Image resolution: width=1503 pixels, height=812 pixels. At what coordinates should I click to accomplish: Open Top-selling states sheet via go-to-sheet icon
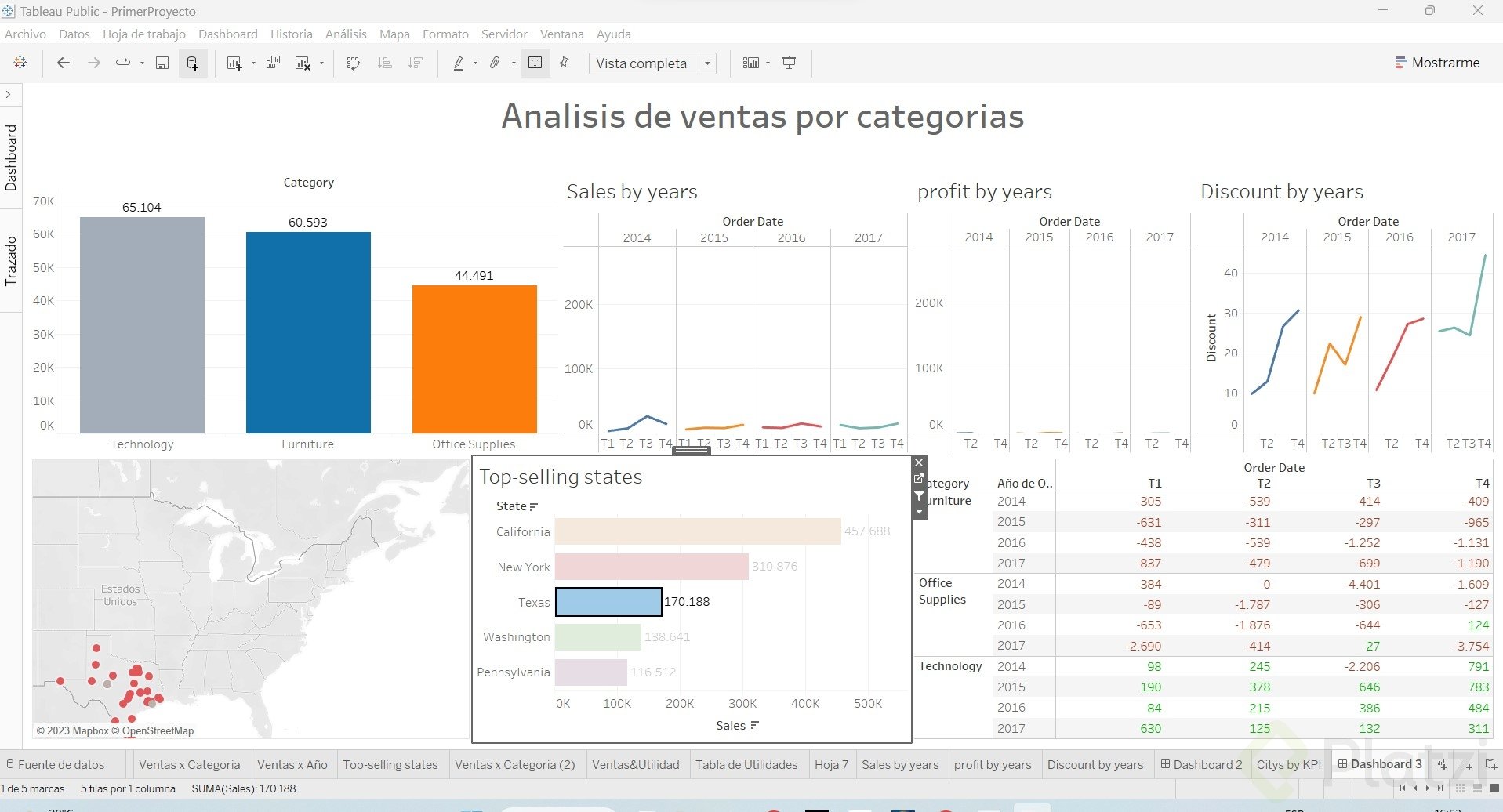[919, 478]
